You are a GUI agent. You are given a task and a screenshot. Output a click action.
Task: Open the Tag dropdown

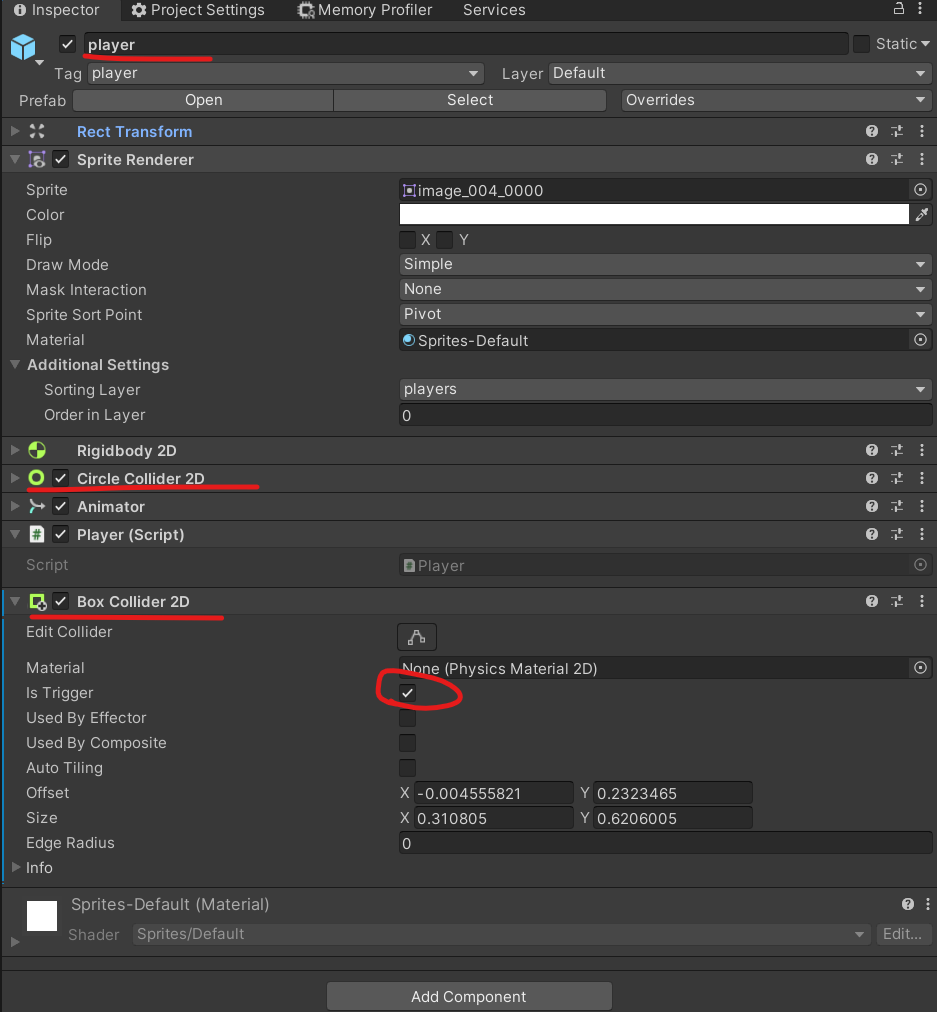pyautogui.click(x=286, y=73)
